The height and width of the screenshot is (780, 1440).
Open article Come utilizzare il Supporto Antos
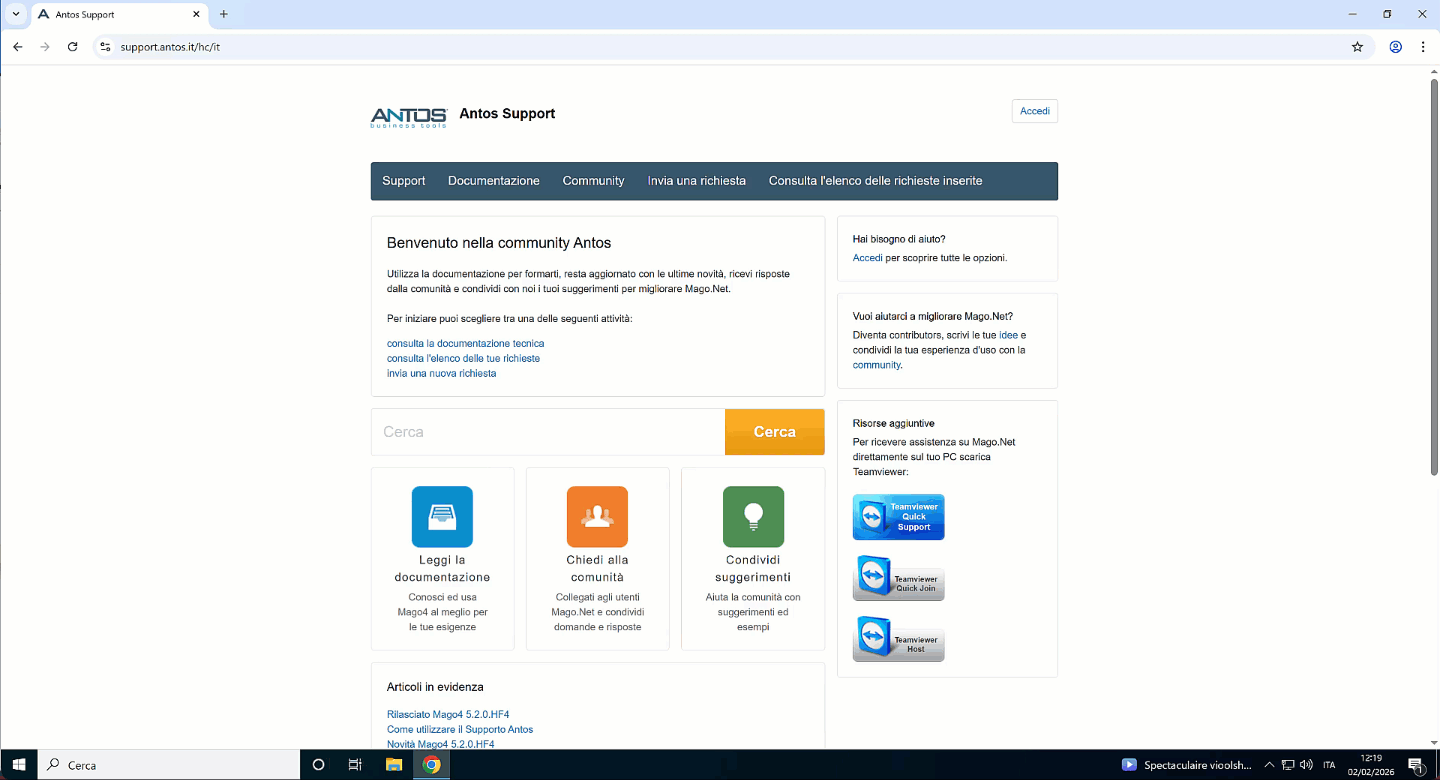coord(460,729)
